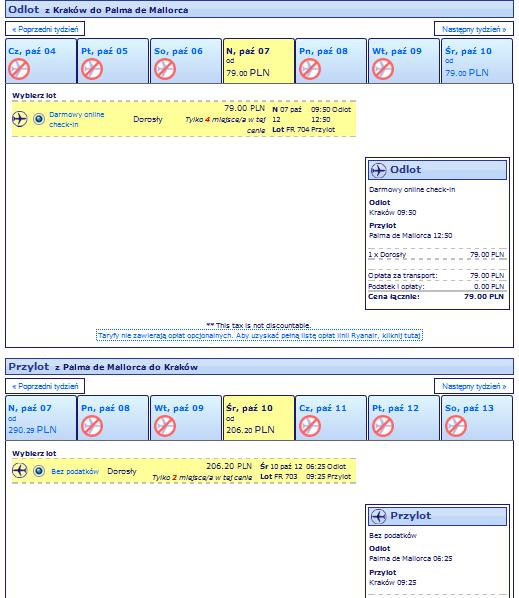Select departure day N, paź 07 tab

[259, 61]
